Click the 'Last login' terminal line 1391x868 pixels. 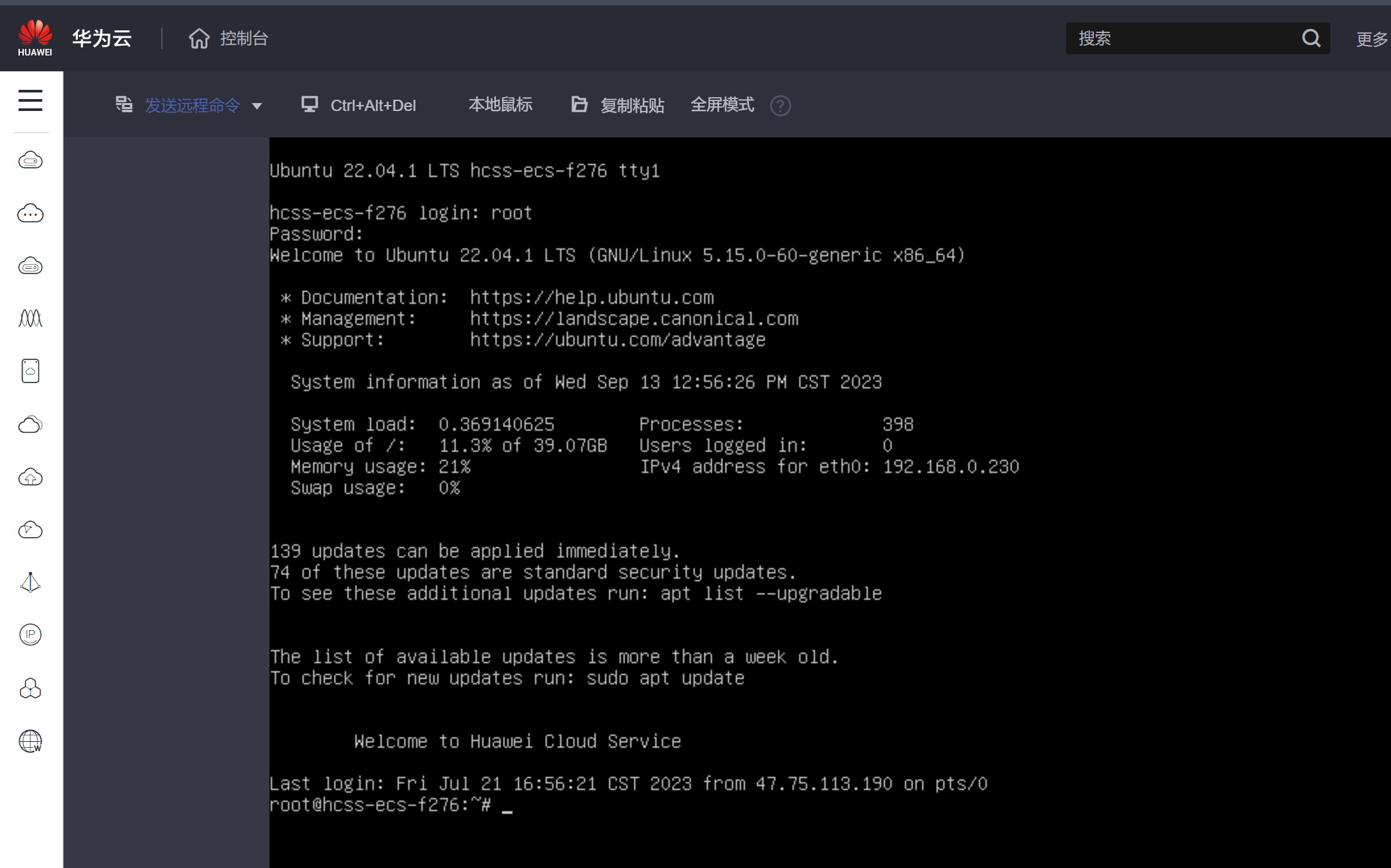pos(628,784)
